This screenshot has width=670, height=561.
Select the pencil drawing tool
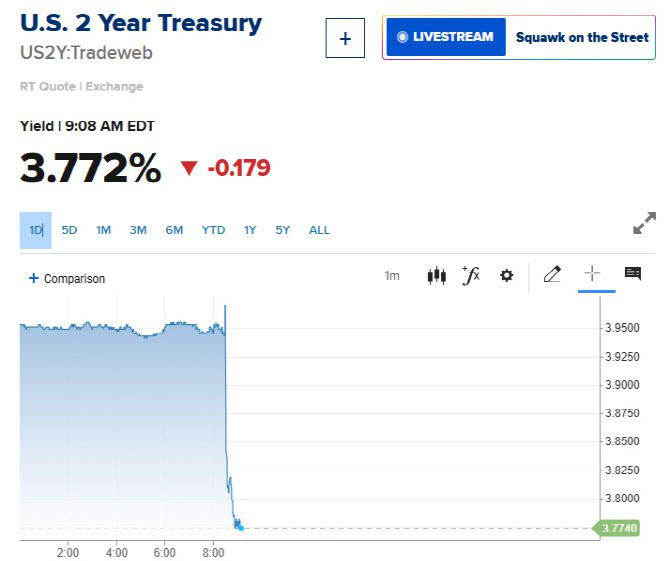pyautogui.click(x=552, y=275)
